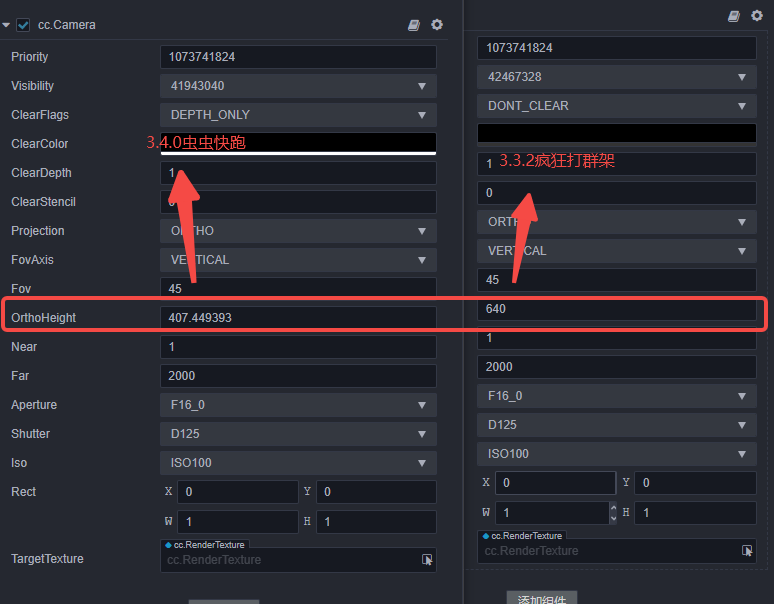Viewport: 774px width, 604px height.
Task: Click the left TargetTexture cc.RenderTexture slot
Action: pyautogui.click(x=298, y=560)
